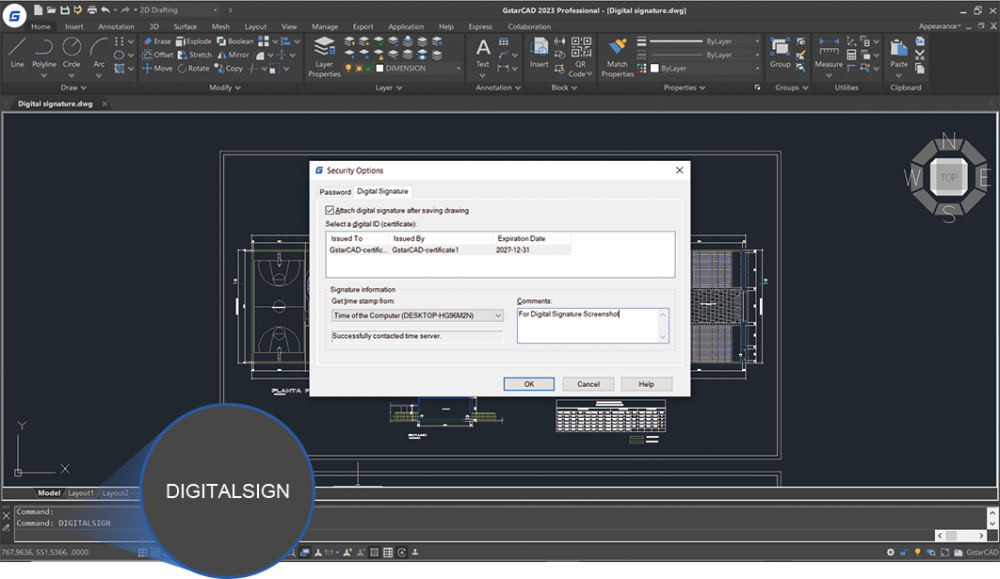Select the Mirror tool

tap(233, 55)
